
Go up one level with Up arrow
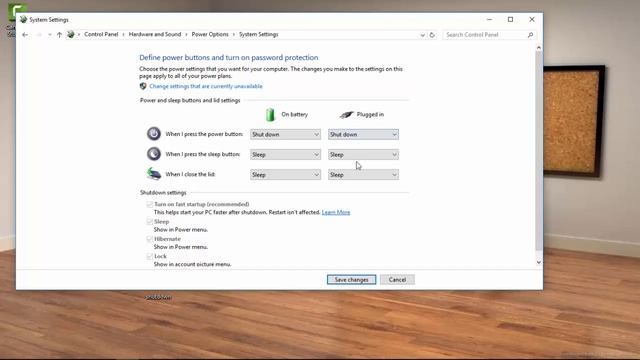tap(59, 35)
